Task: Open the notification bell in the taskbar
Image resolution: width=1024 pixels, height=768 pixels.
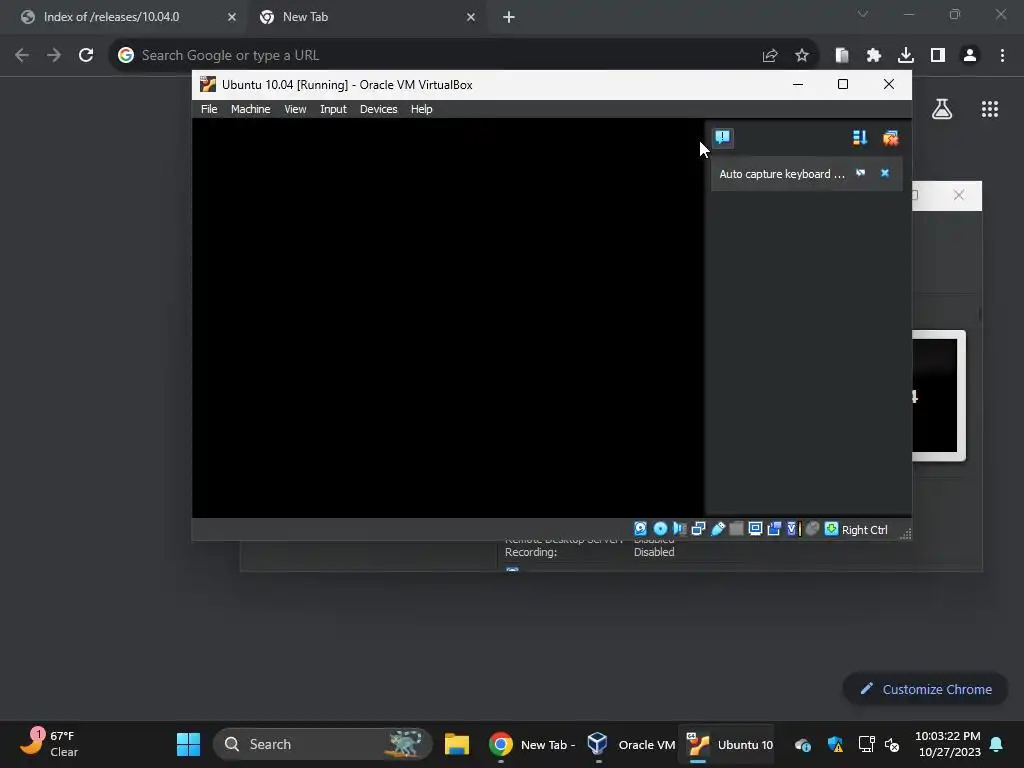Action: point(997,744)
